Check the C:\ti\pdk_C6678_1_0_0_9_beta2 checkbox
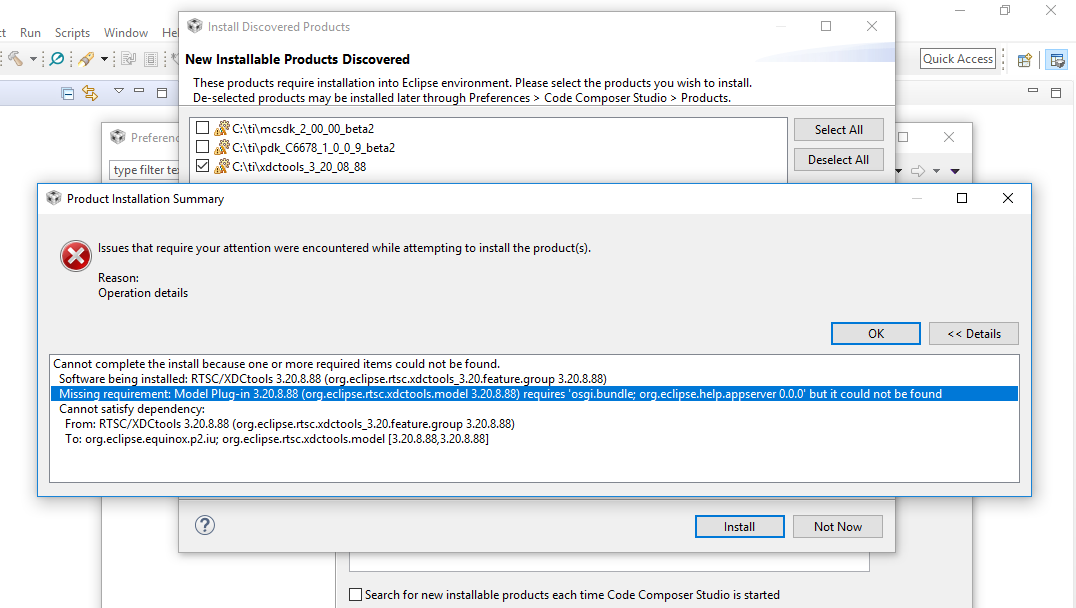The image size is (1076, 608). pos(202,147)
